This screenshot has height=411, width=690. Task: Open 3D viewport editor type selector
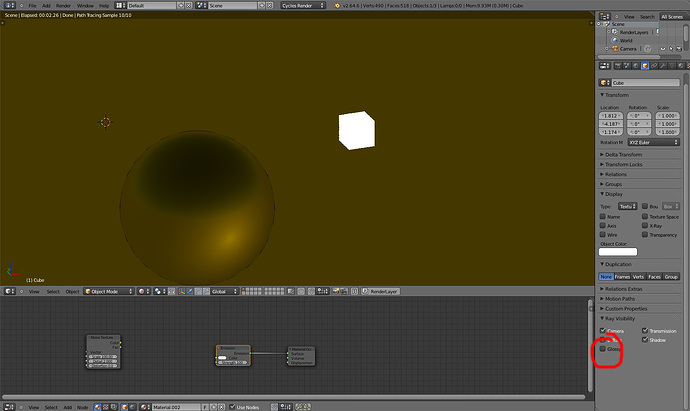10,291
